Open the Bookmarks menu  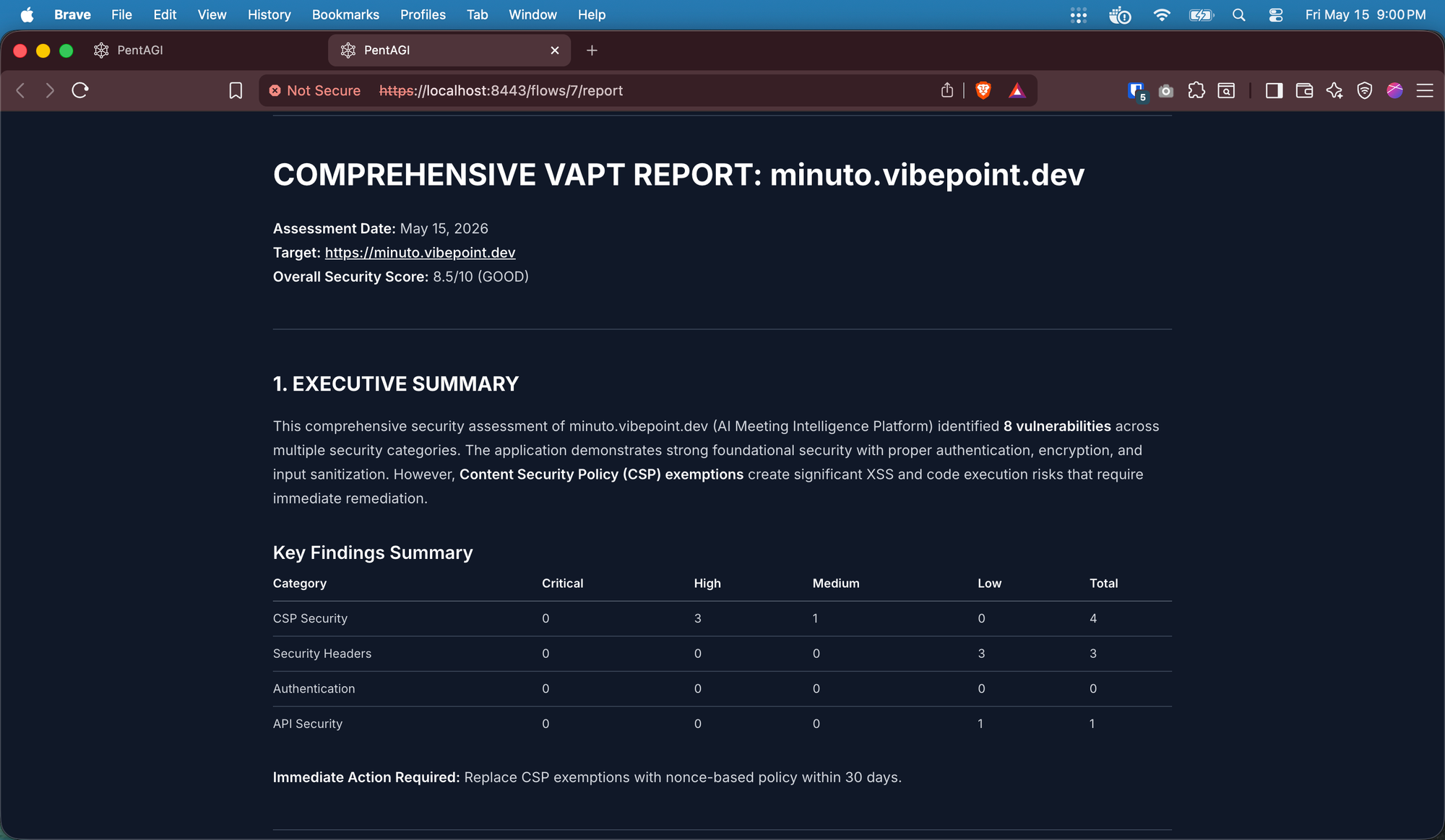pyautogui.click(x=345, y=14)
